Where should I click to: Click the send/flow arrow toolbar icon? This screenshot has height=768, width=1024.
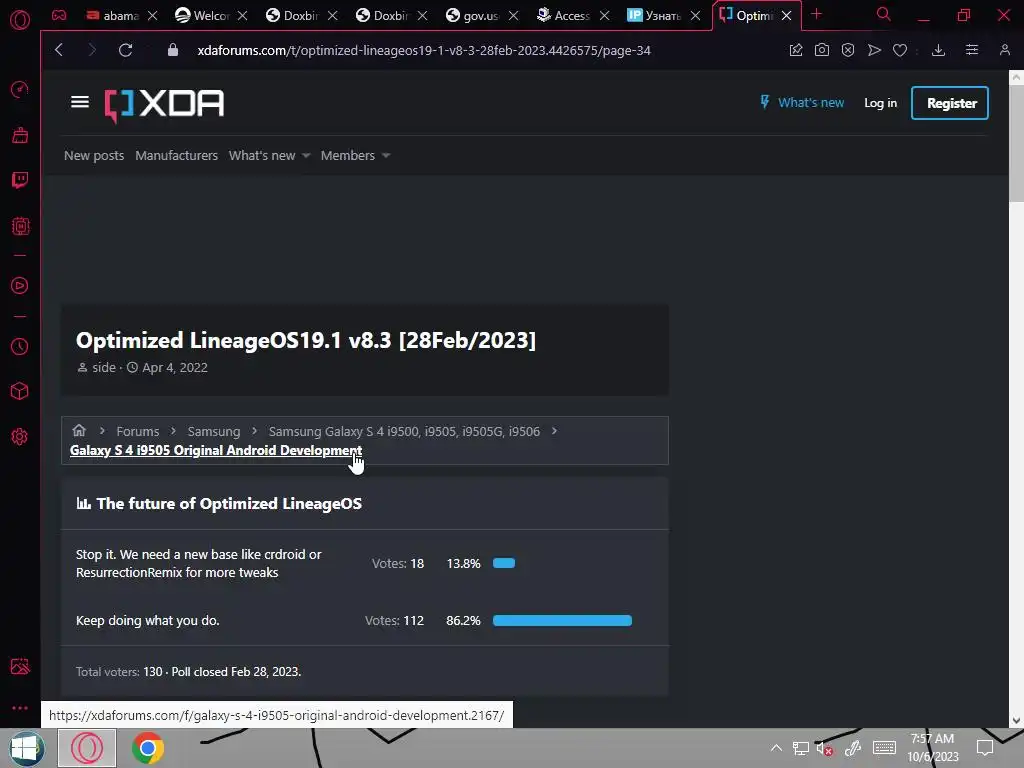(x=874, y=50)
